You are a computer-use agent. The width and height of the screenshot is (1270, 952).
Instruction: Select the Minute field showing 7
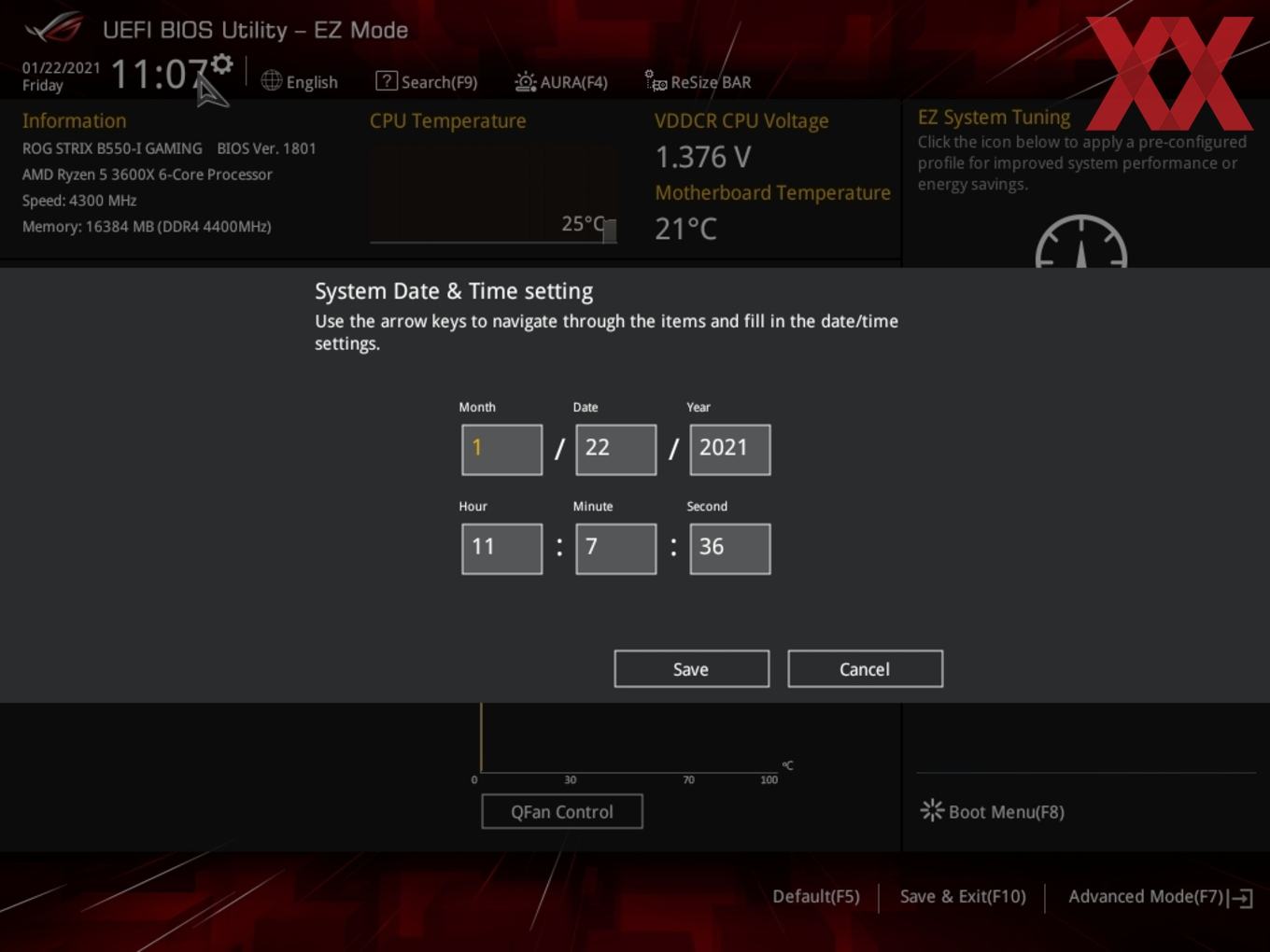click(x=616, y=549)
